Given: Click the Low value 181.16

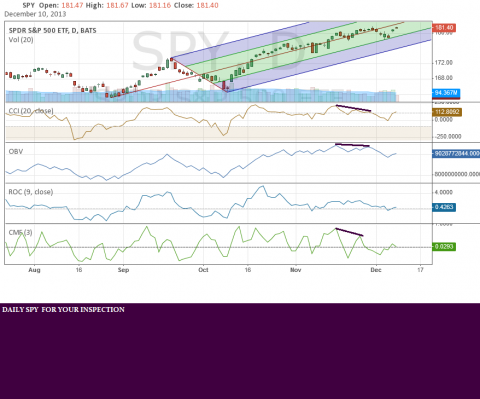Looking at the screenshot, I should [160, 5].
